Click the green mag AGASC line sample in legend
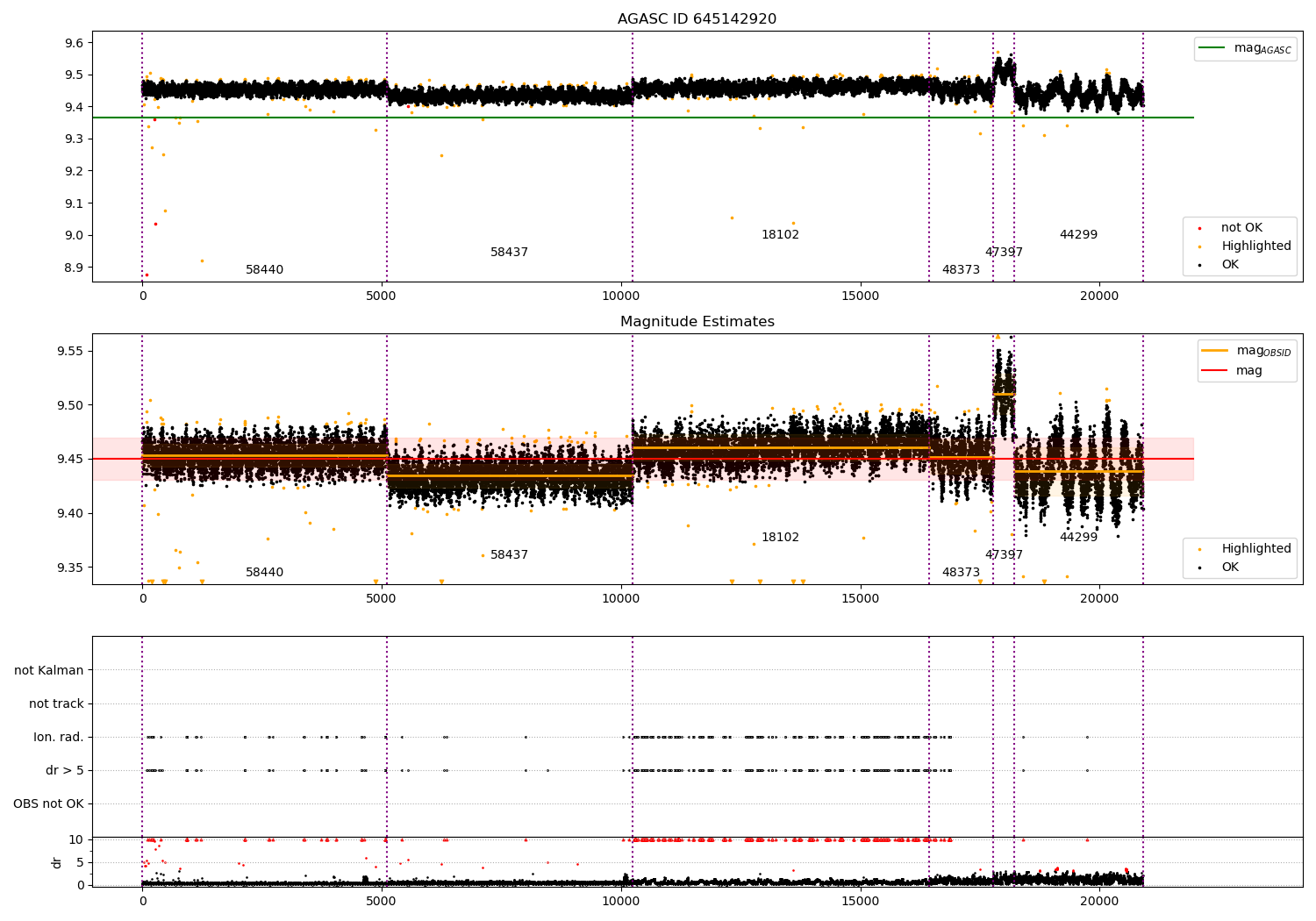Viewport: 1316px width, 921px height. pyautogui.click(x=1213, y=48)
